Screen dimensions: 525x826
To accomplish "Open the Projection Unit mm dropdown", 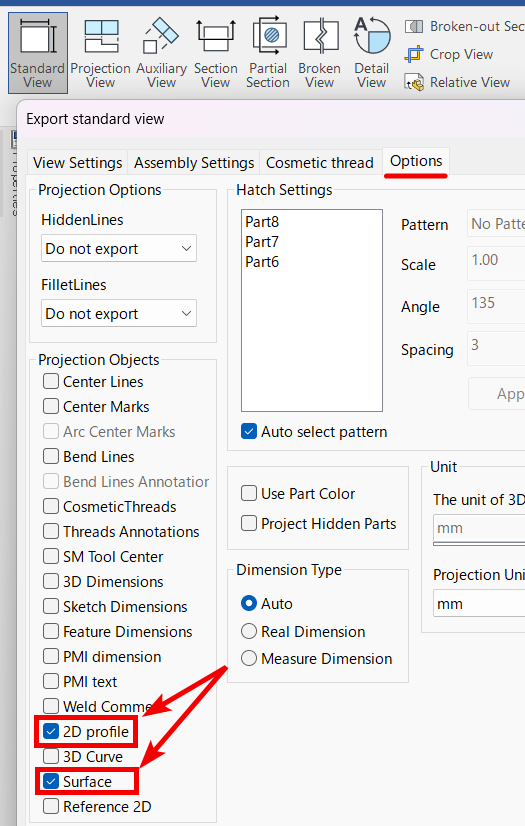I will [479, 603].
